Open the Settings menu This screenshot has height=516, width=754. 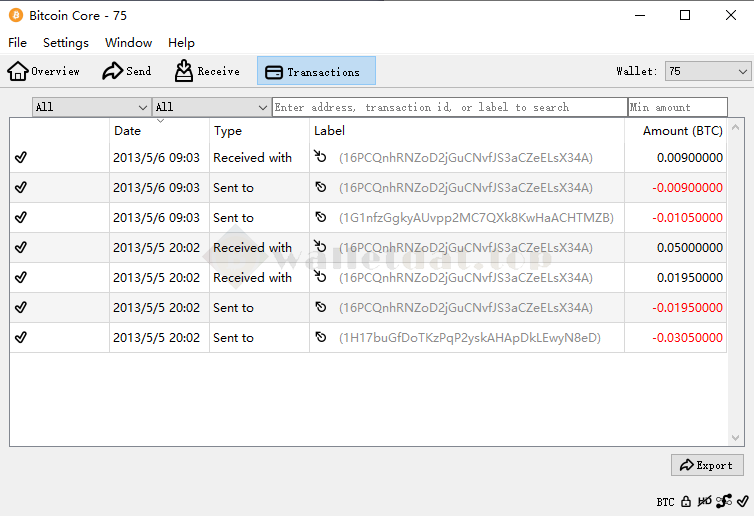pos(66,43)
